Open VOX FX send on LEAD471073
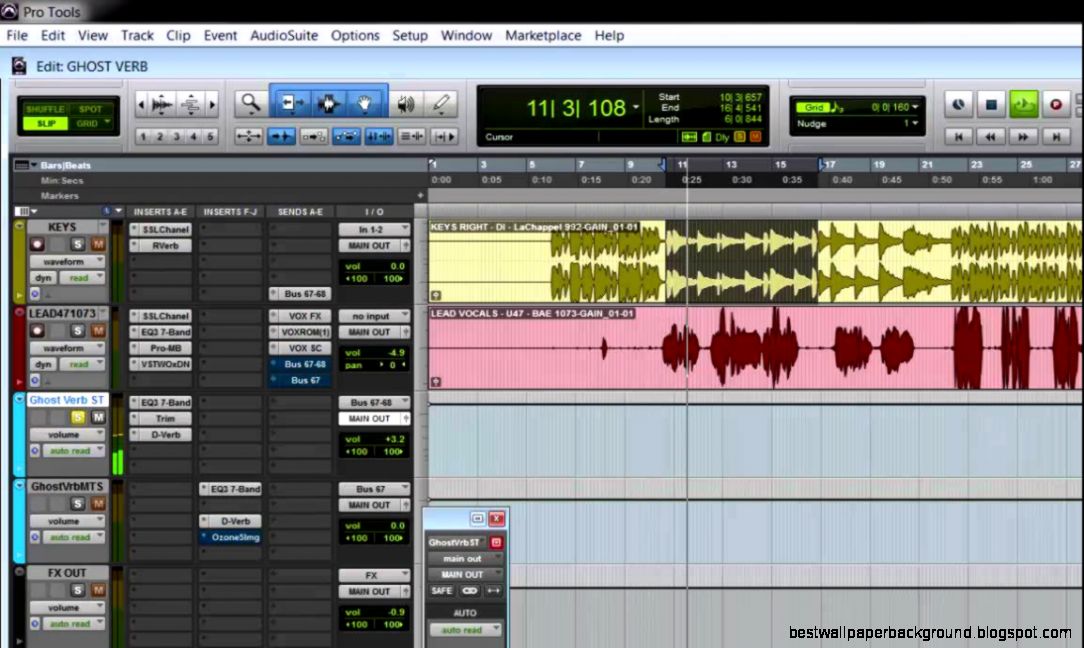The image size is (1084, 648). tap(300, 315)
